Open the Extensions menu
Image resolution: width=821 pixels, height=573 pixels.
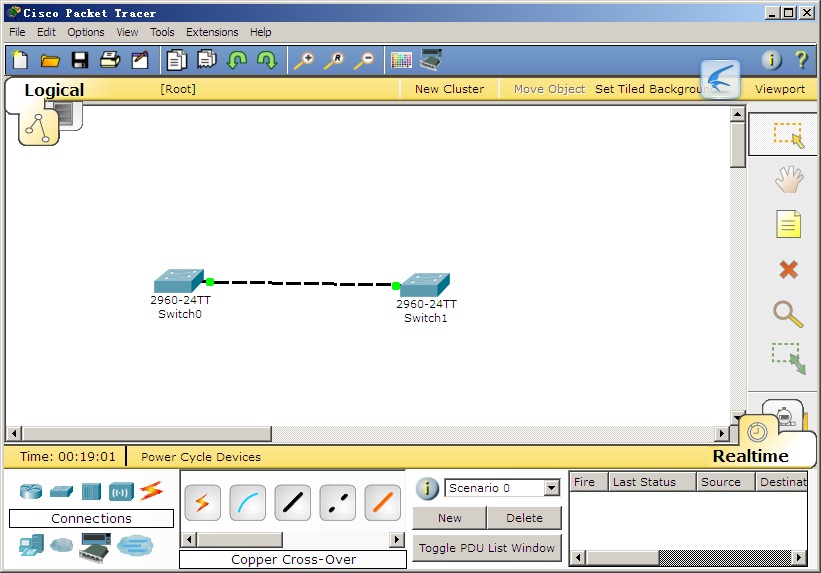[x=212, y=32]
